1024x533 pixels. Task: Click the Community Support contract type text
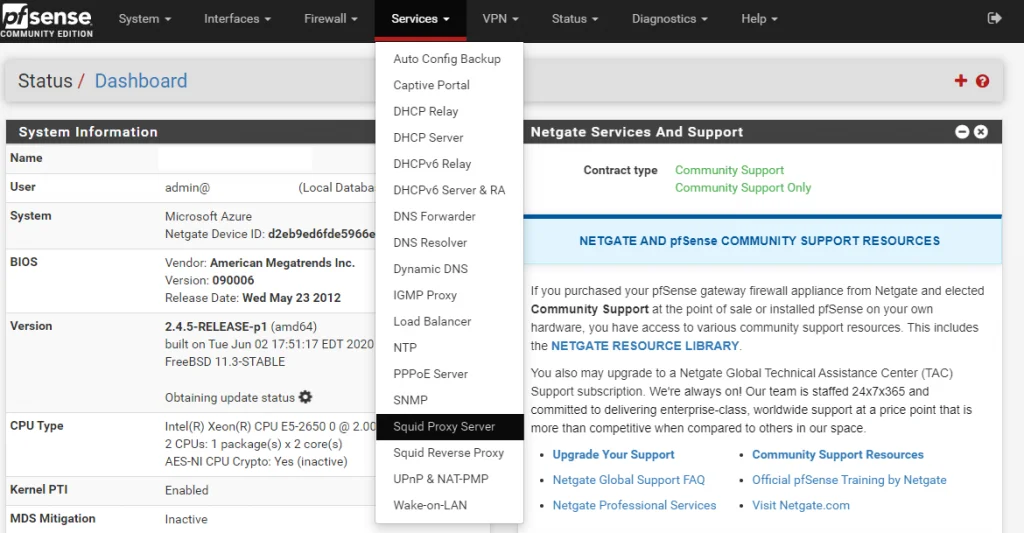point(729,170)
